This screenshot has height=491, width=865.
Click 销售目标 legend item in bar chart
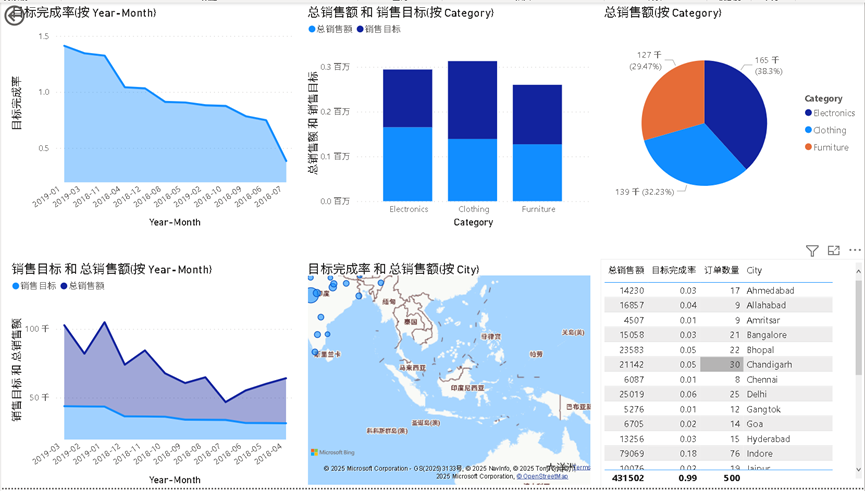(x=378, y=29)
